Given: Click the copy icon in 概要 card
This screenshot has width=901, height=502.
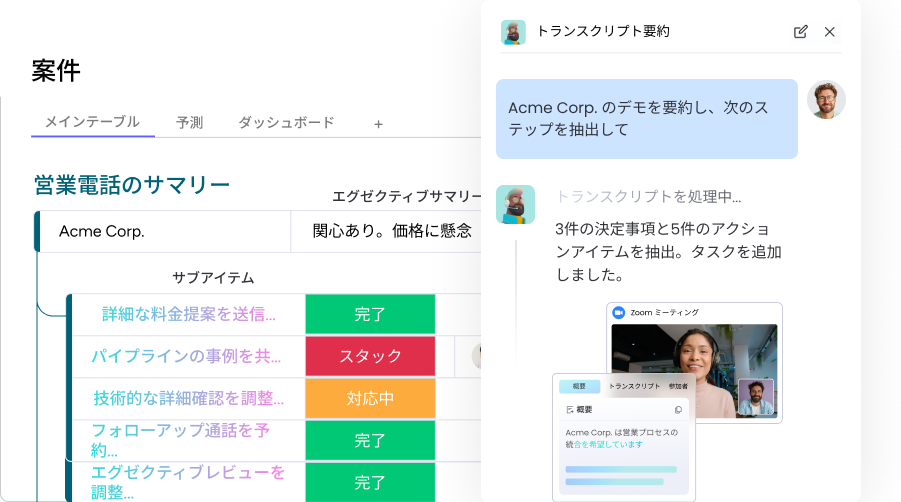Looking at the screenshot, I should [678, 410].
